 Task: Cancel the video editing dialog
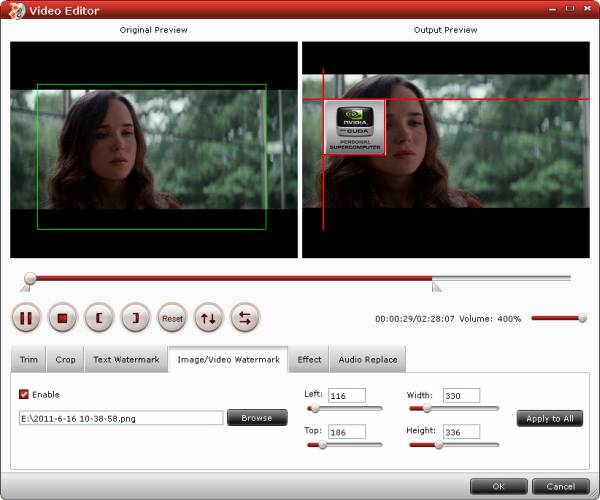coord(561,486)
